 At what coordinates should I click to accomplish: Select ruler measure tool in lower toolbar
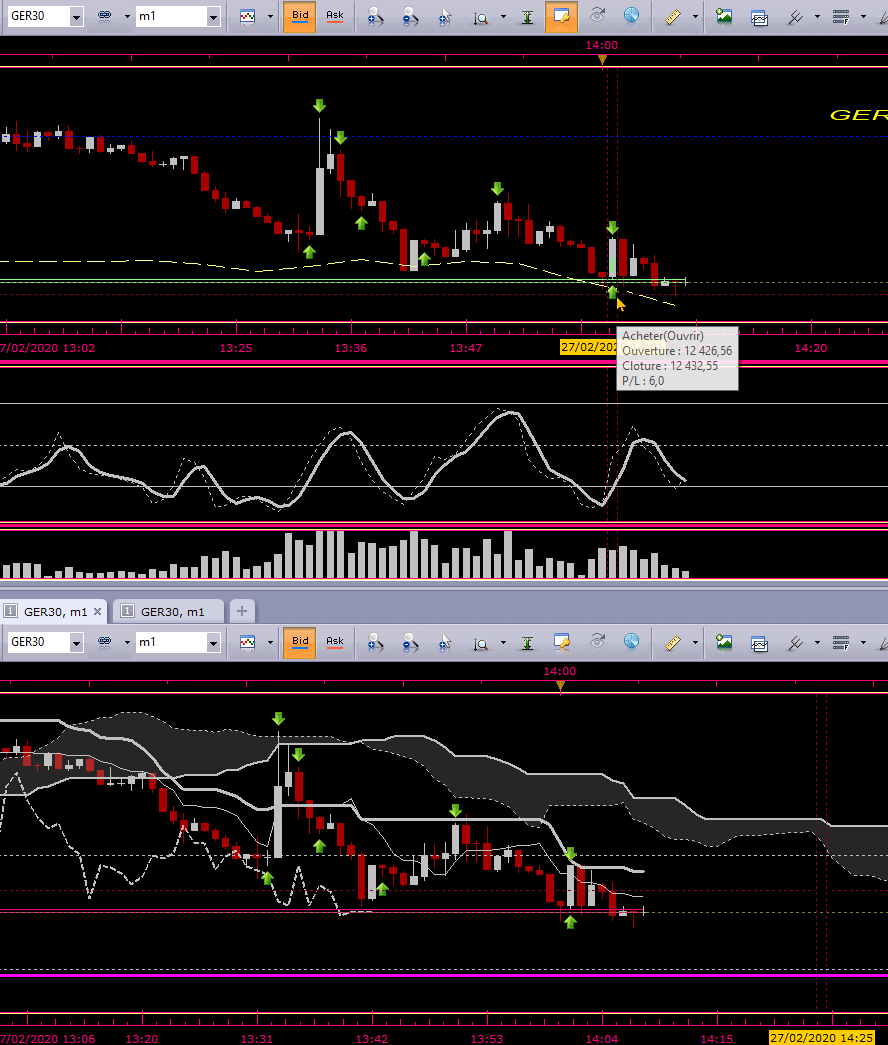click(673, 642)
